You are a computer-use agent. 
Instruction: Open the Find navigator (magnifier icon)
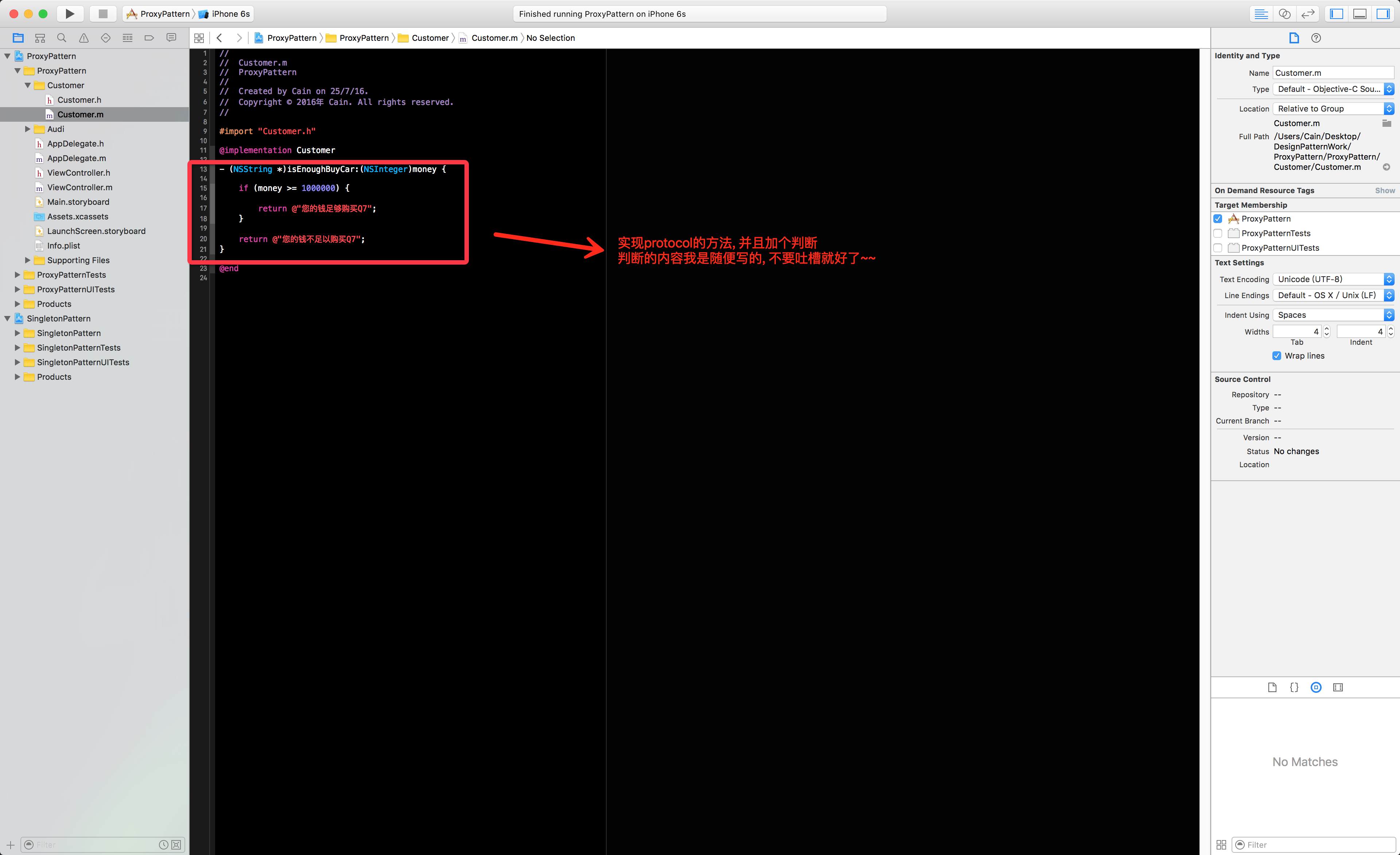coord(61,38)
